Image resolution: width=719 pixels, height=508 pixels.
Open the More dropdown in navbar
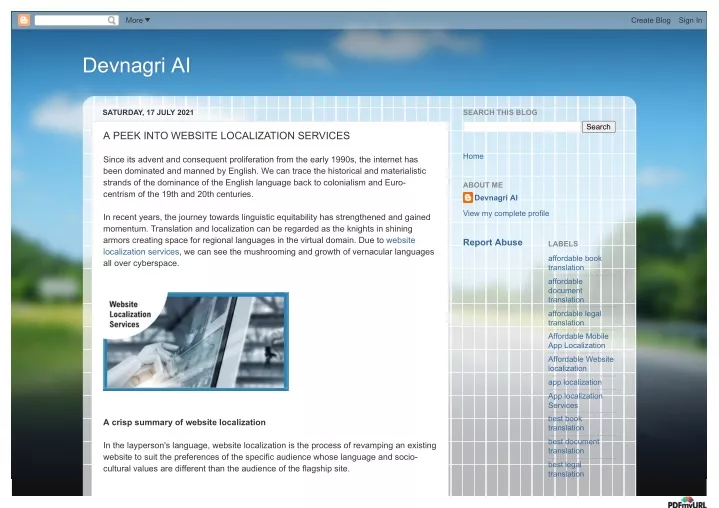tap(138, 20)
